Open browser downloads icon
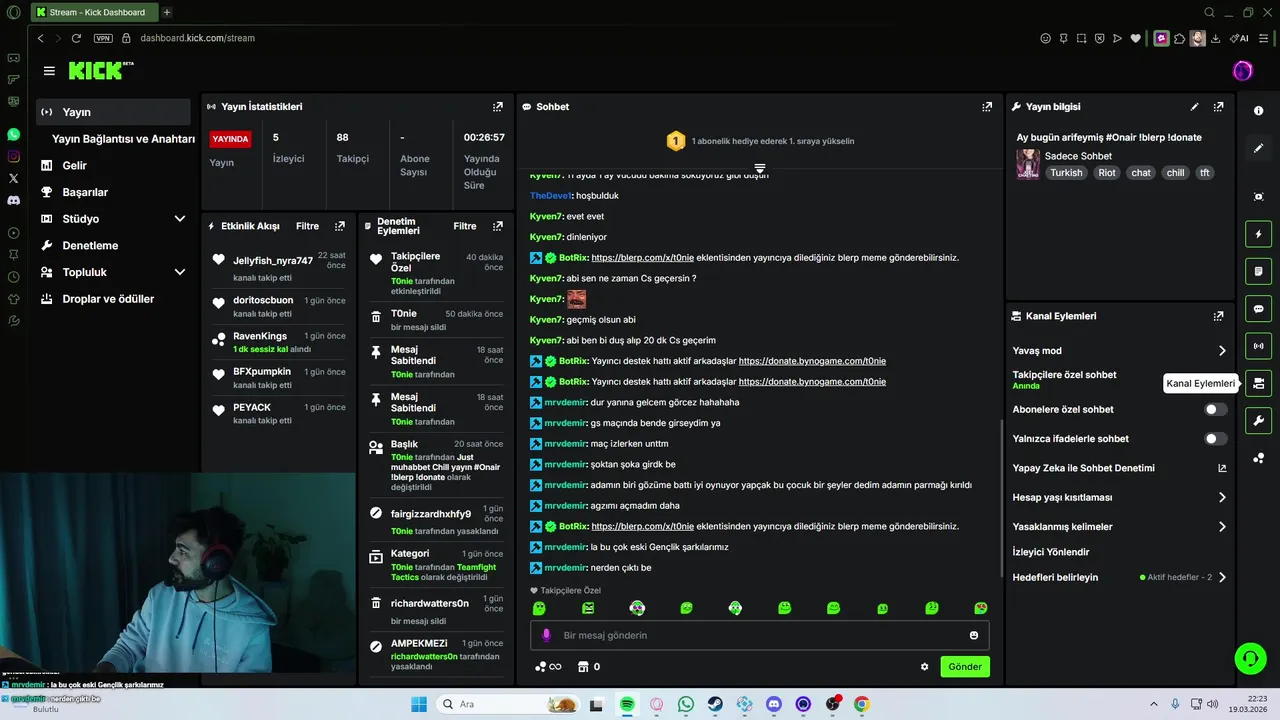Viewport: 1280px width, 720px height. point(1215,38)
